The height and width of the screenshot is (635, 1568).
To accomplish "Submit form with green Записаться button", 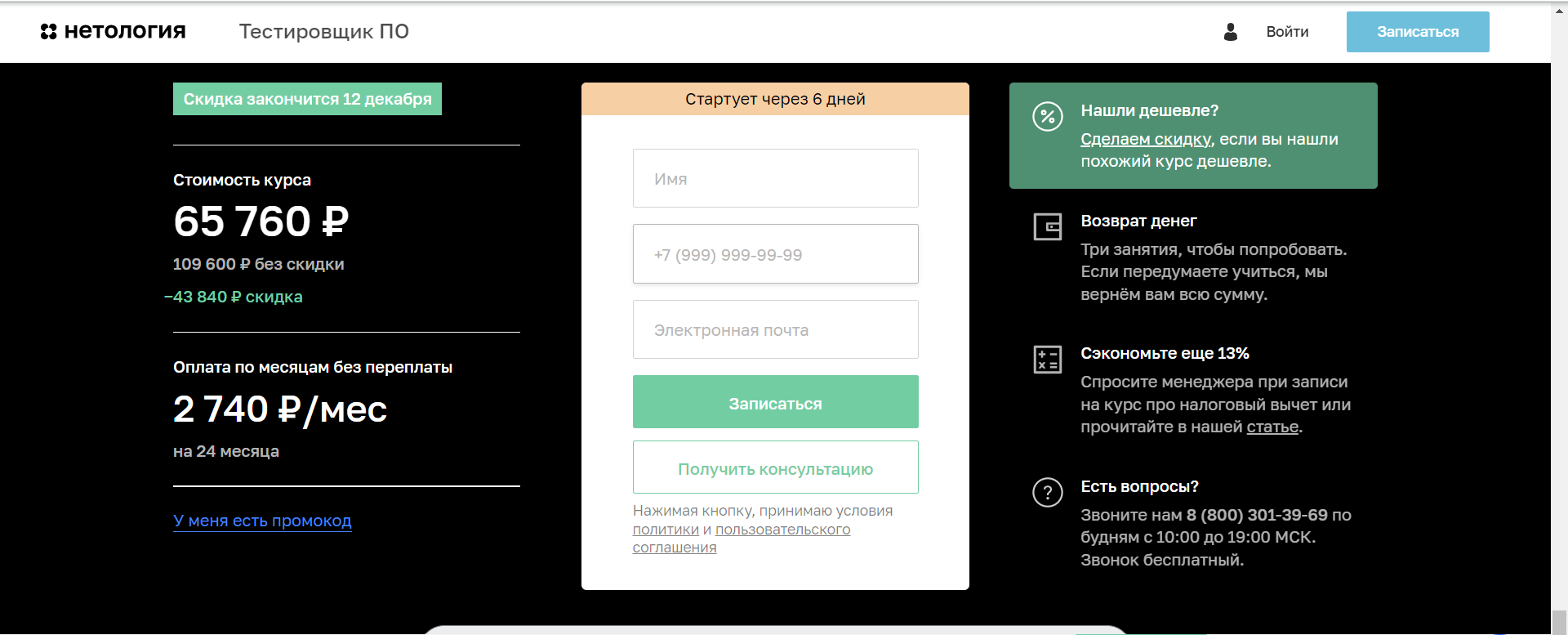I will tap(776, 402).
